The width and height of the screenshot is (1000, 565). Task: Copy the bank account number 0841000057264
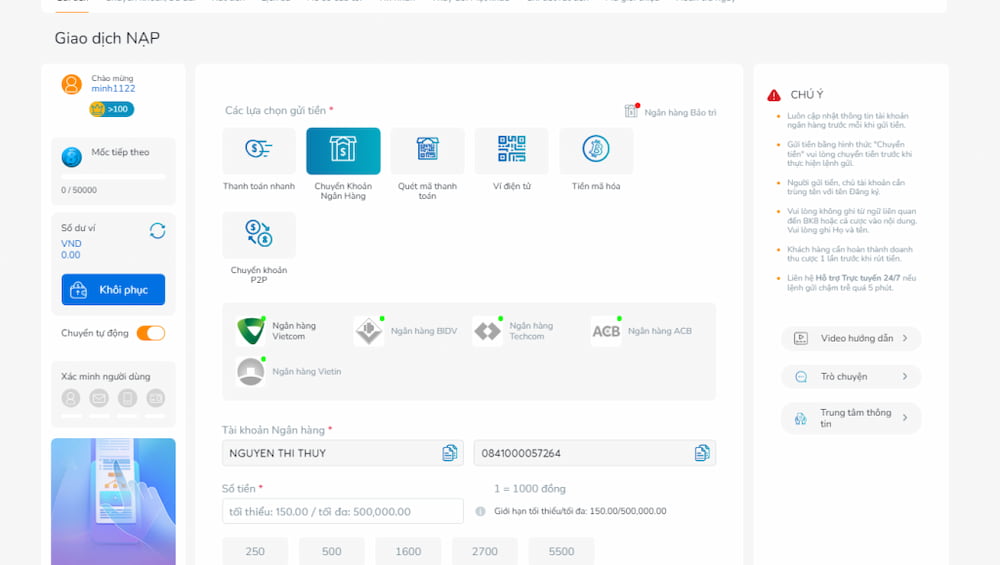[x=702, y=453]
